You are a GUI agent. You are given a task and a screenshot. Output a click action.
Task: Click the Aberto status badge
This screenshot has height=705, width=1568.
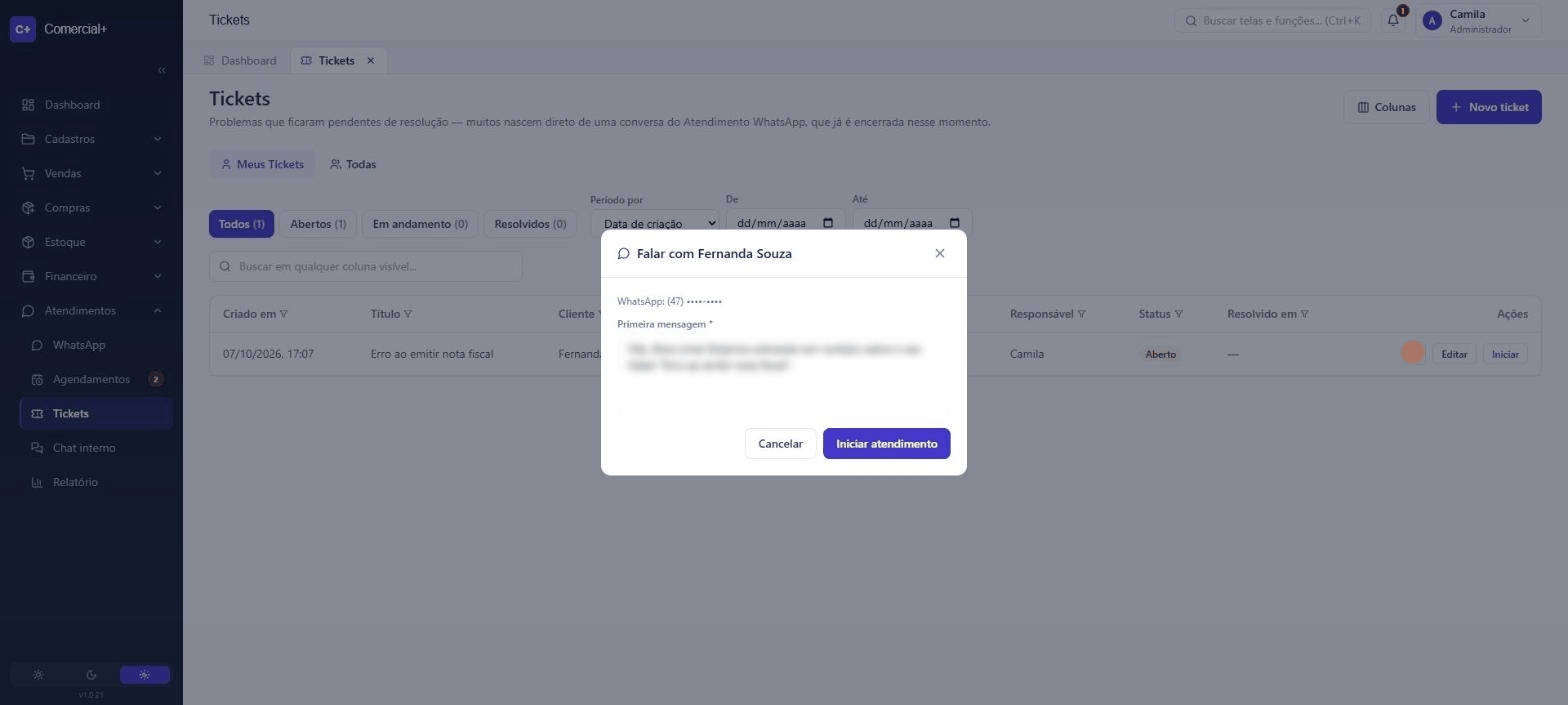(1160, 354)
